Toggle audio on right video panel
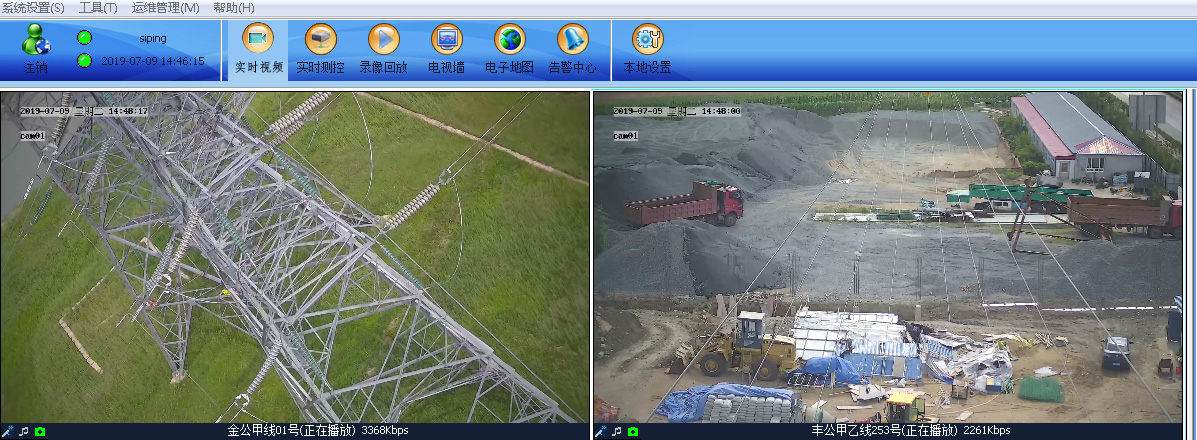 (x=616, y=431)
